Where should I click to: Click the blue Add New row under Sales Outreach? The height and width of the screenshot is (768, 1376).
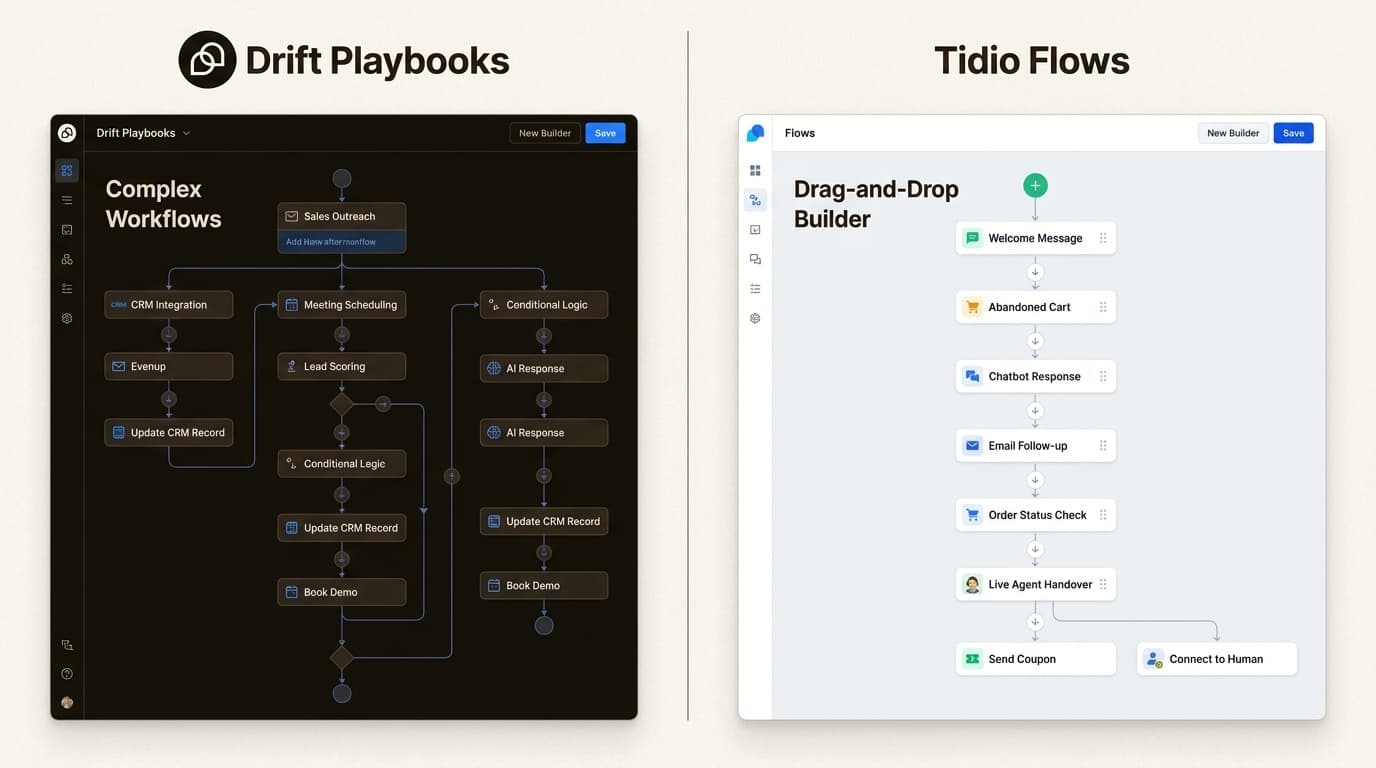tap(342, 241)
